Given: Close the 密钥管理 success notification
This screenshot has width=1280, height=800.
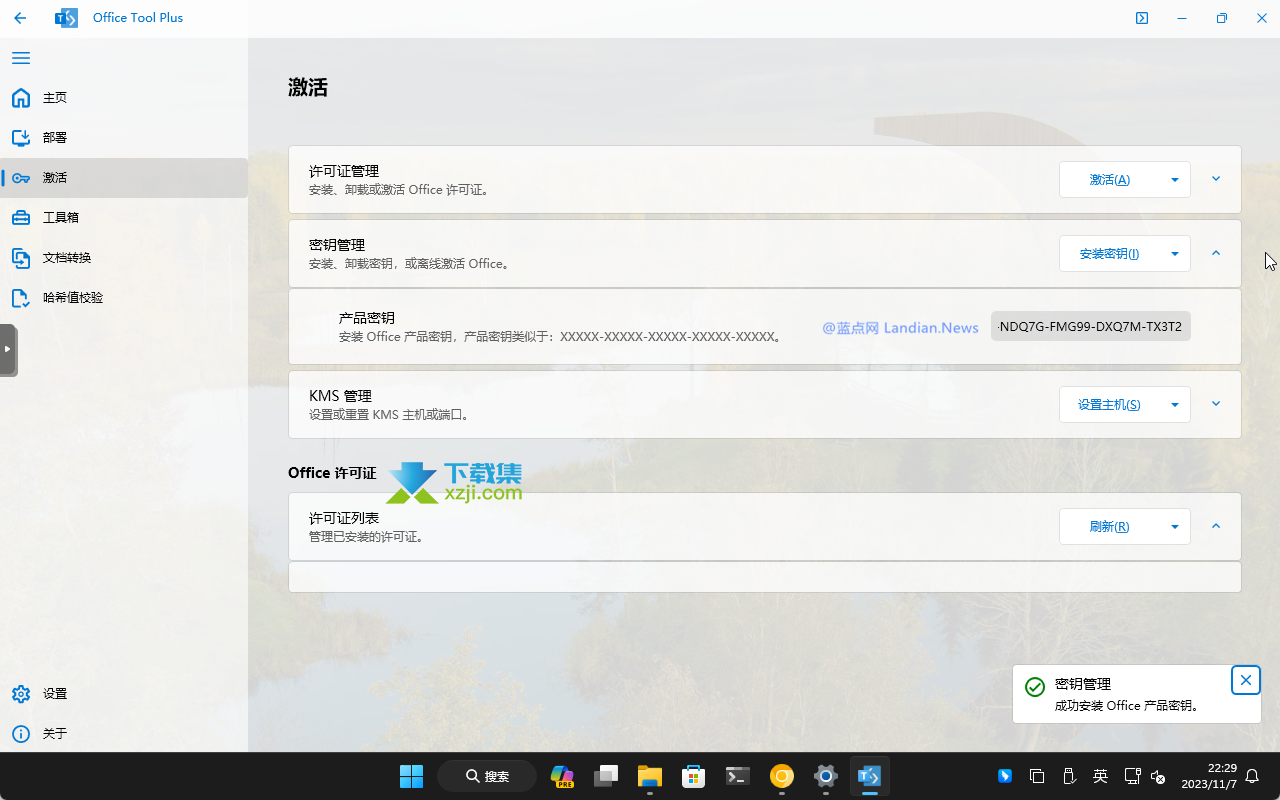Looking at the screenshot, I should click(1245, 680).
